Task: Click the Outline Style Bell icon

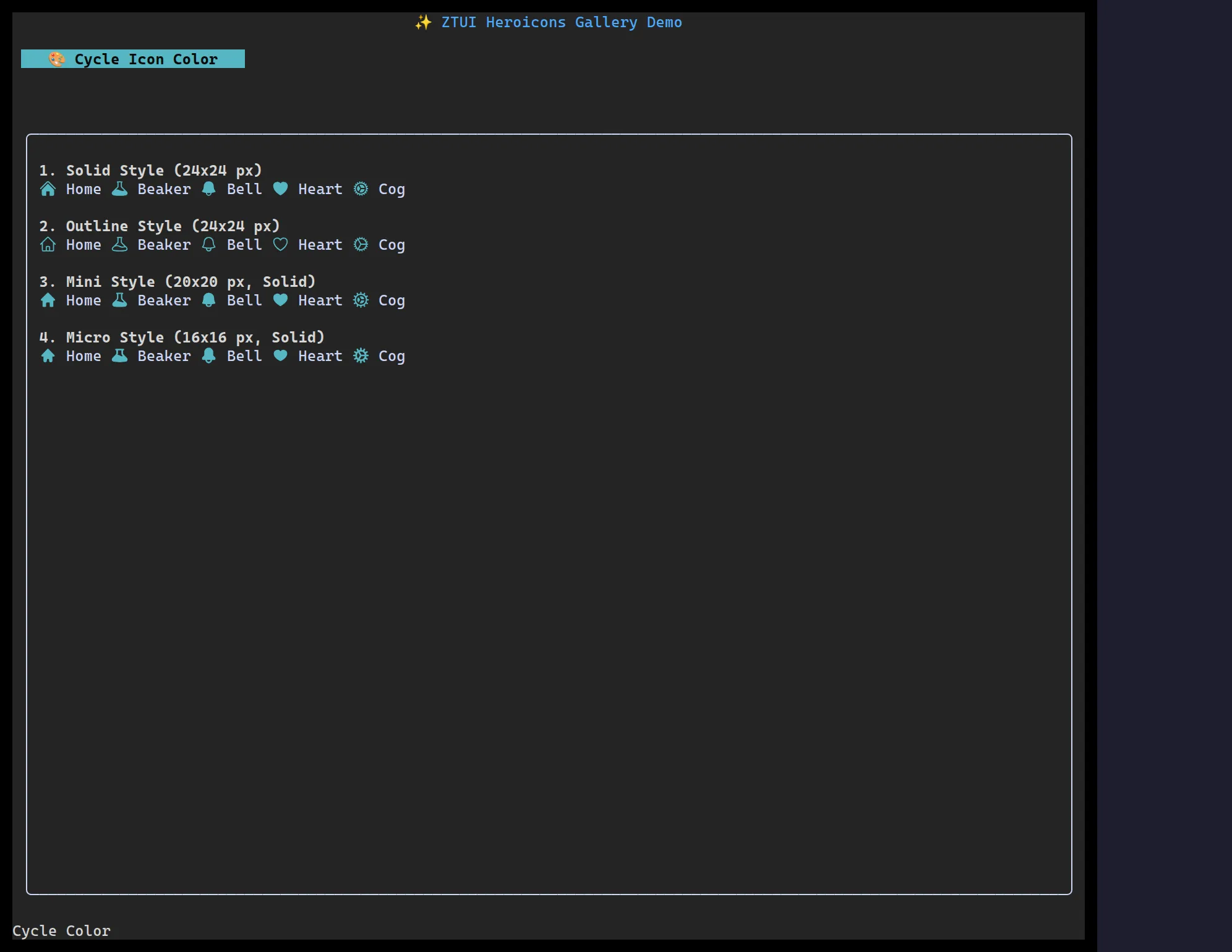Action: [209, 244]
